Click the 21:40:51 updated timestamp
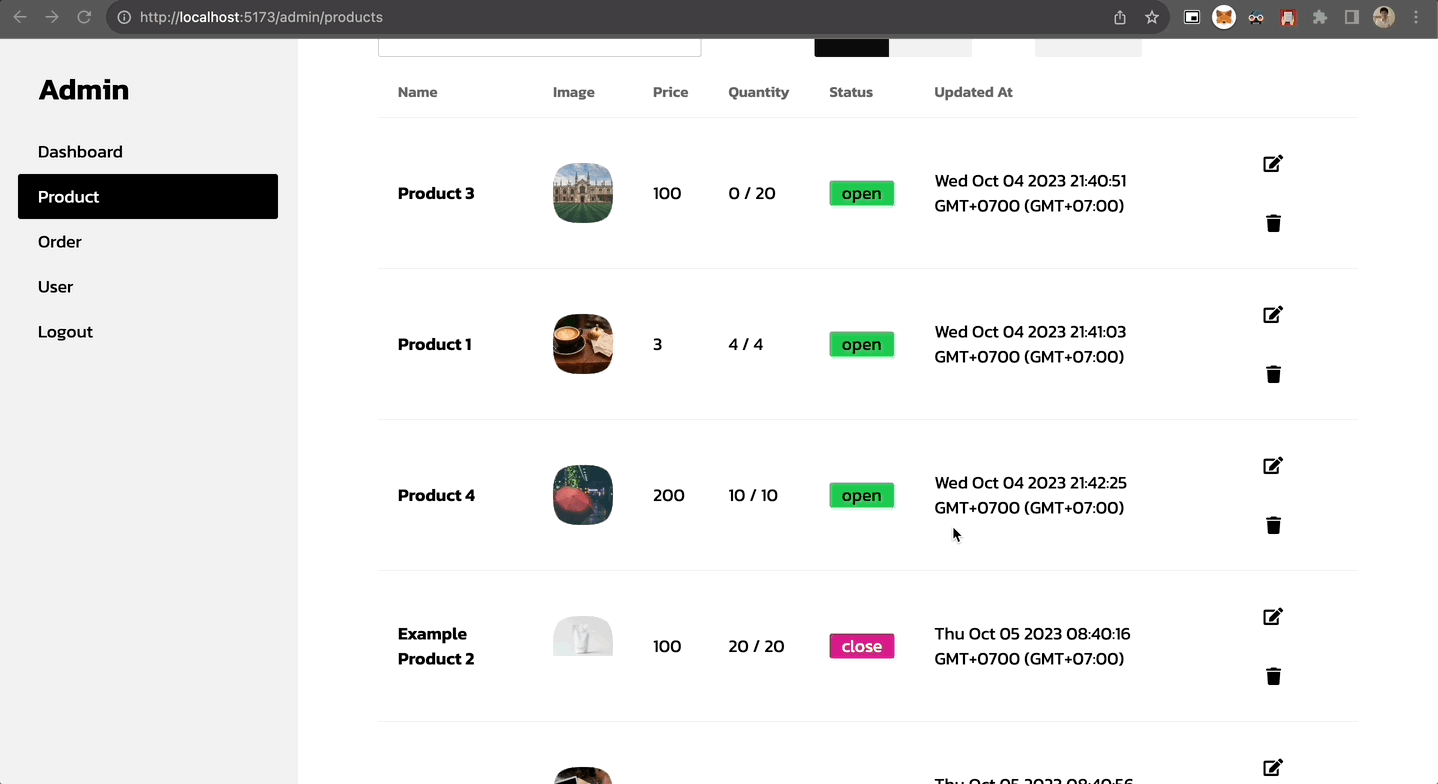The height and width of the screenshot is (784, 1438). pos(1030,194)
